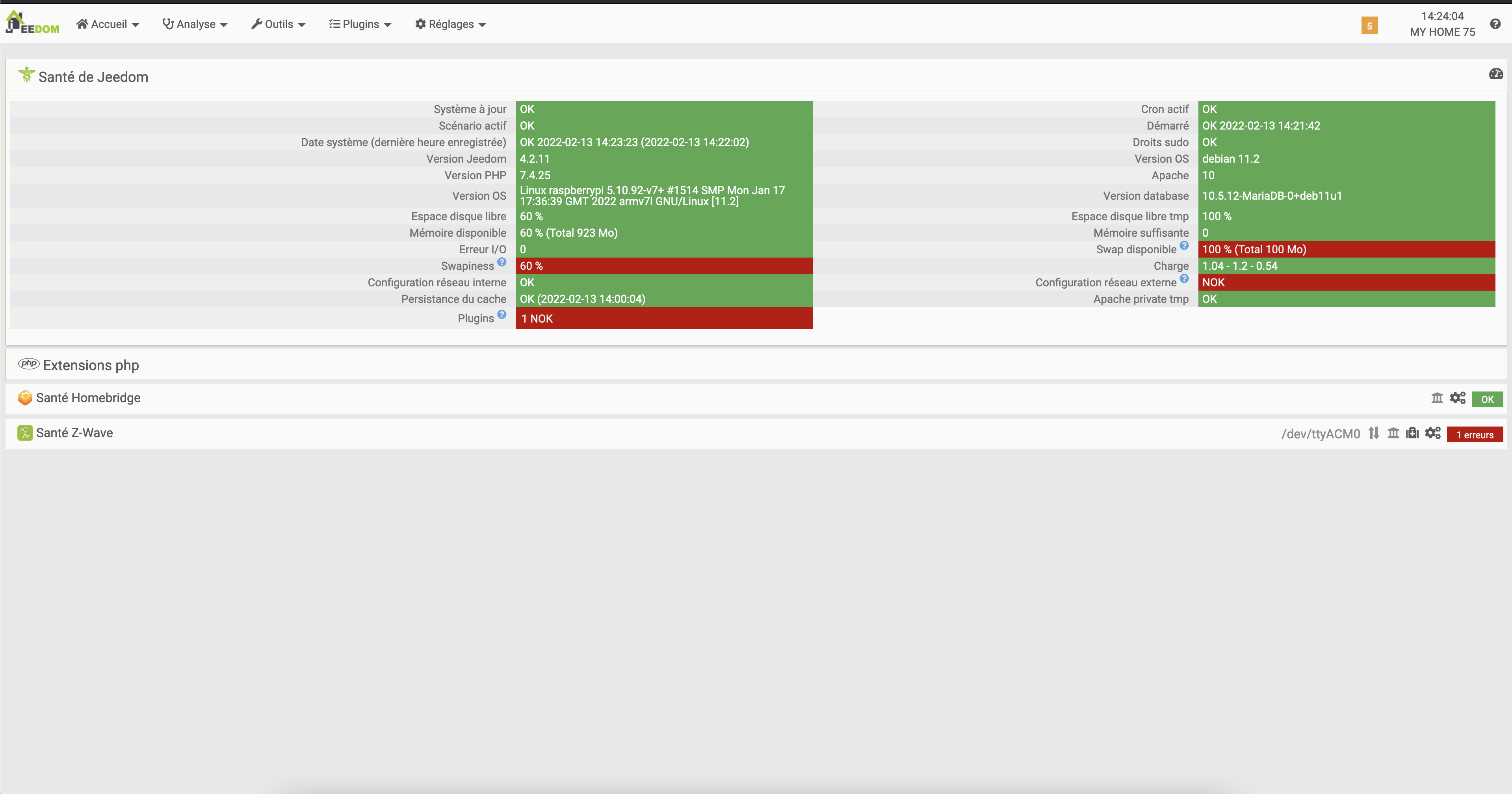Click the help icon next to Plugins row
The width and height of the screenshot is (1512, 794).
tap(502, 315)
